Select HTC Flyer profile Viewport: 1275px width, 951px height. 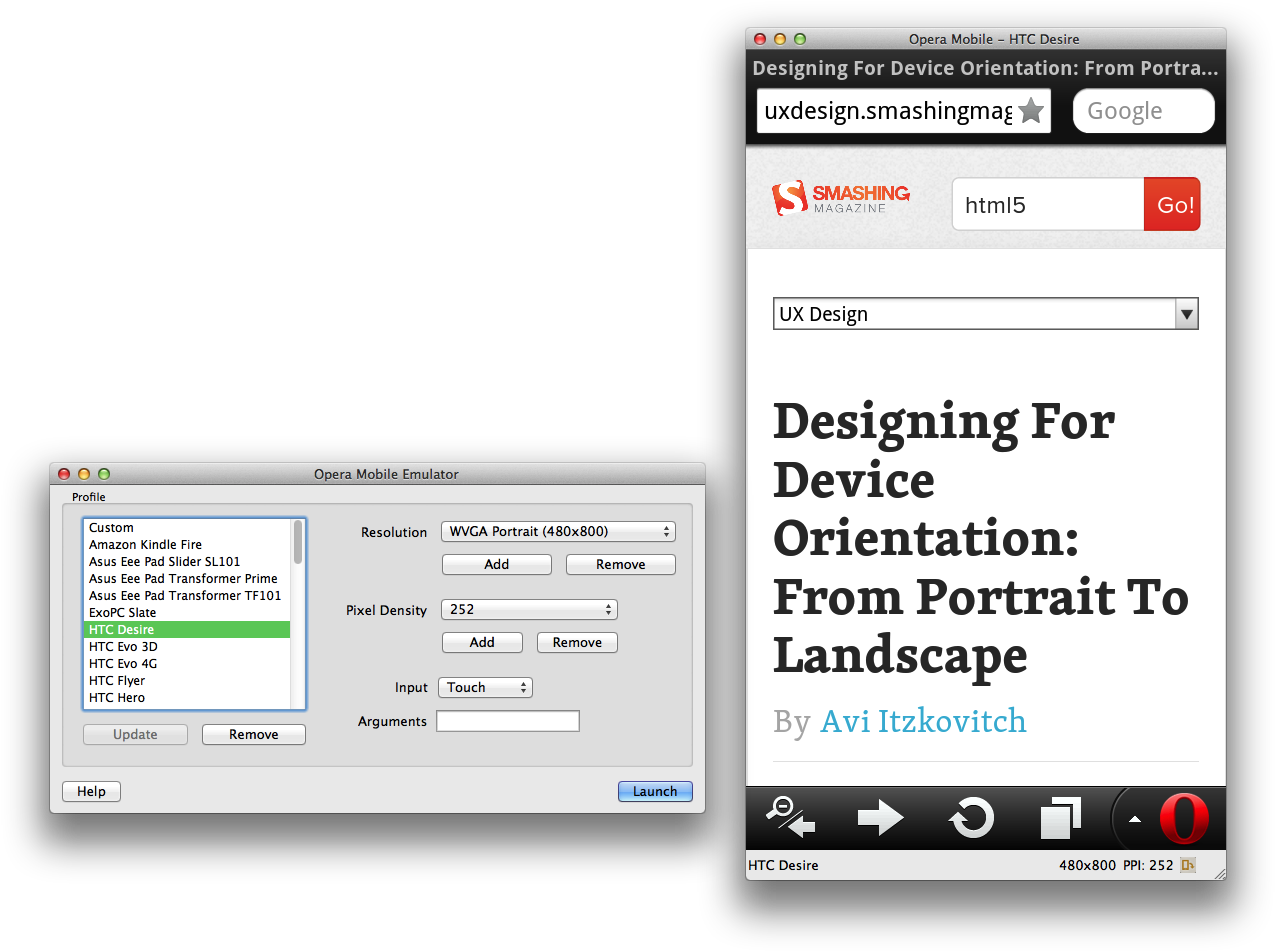187,681
